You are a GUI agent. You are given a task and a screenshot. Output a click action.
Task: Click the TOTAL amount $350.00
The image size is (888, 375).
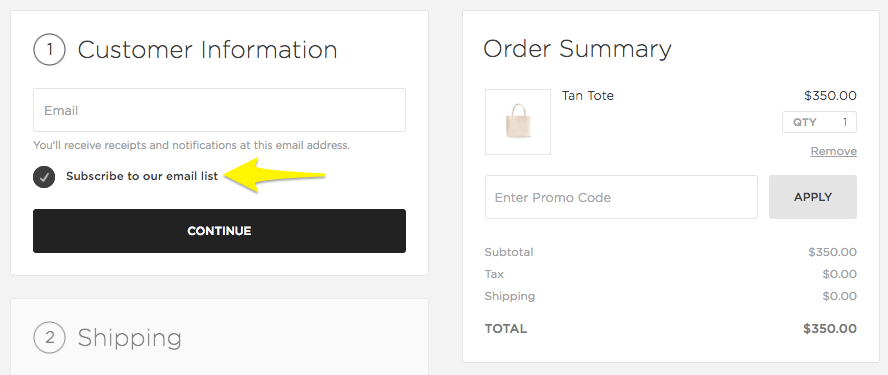pos(830,329)
